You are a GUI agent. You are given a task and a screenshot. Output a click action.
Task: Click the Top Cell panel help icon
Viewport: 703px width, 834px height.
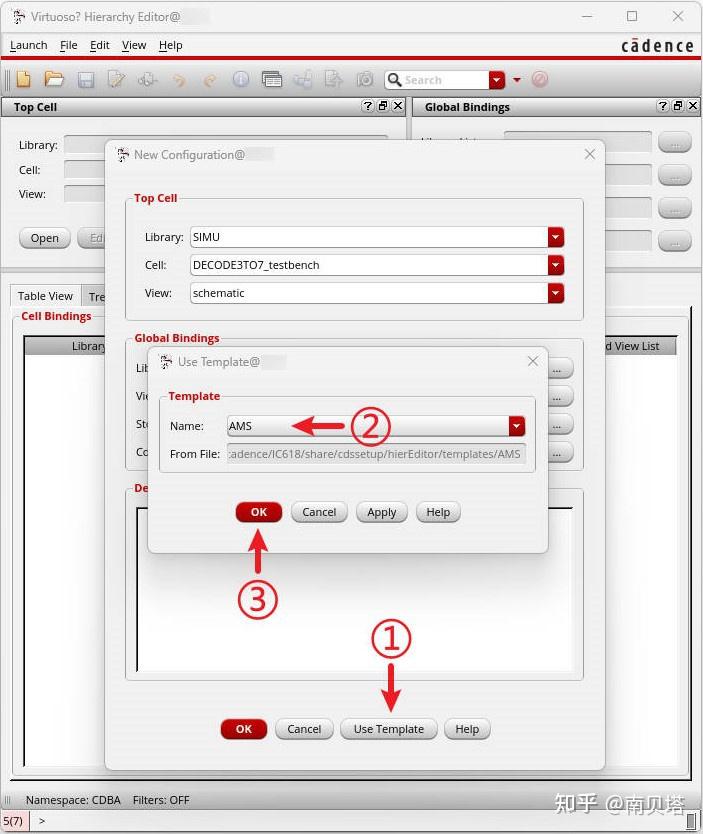tap(367, 106)
